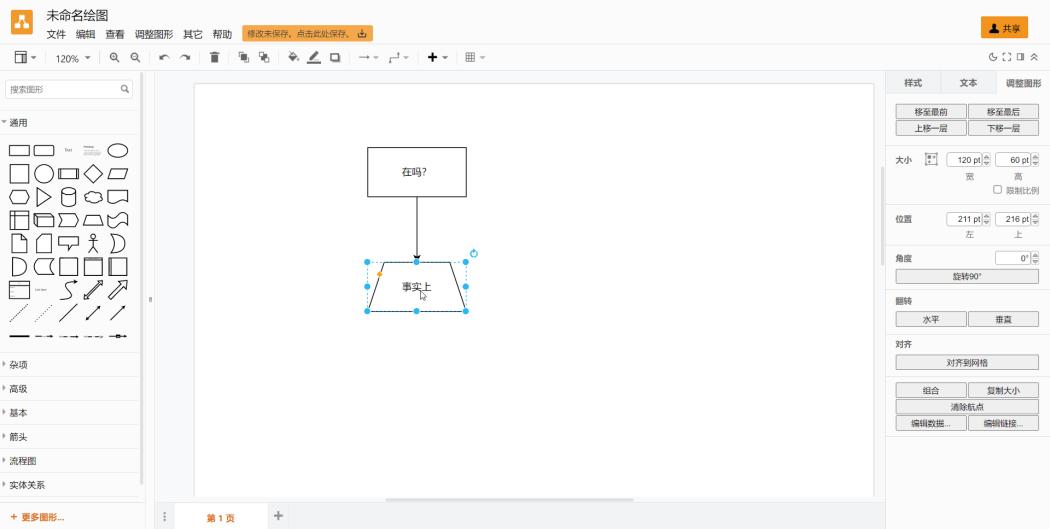Screen dimensions: 1050x529
Task: Choose the hexagon shape in the palette
Action: click(19, 197)
